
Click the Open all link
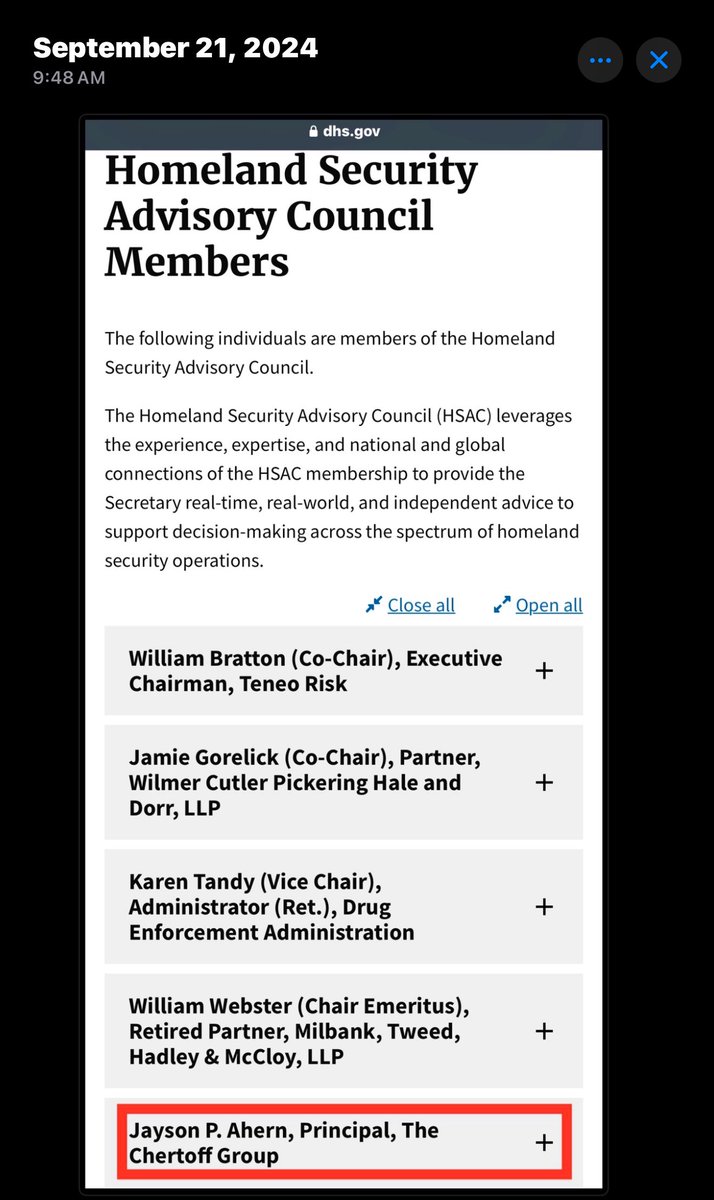point(549,605)
